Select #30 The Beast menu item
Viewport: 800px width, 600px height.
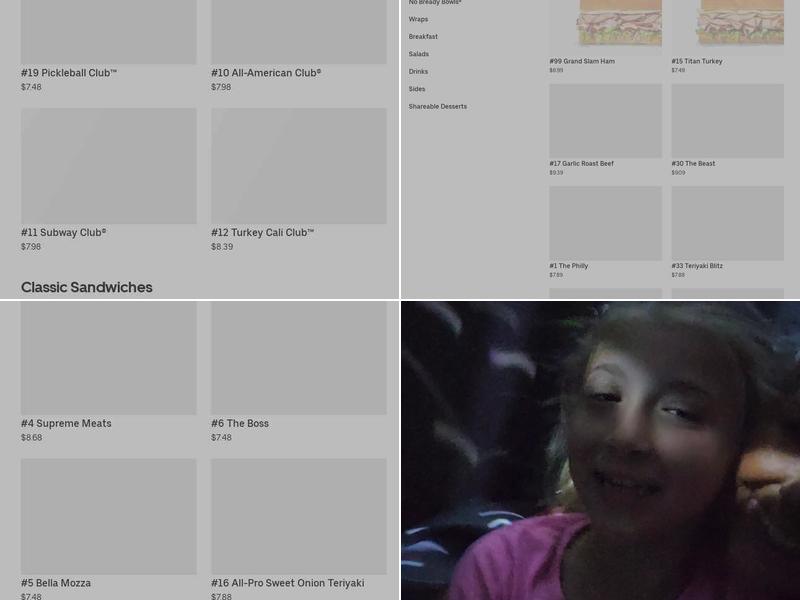(x=727, y=121)
